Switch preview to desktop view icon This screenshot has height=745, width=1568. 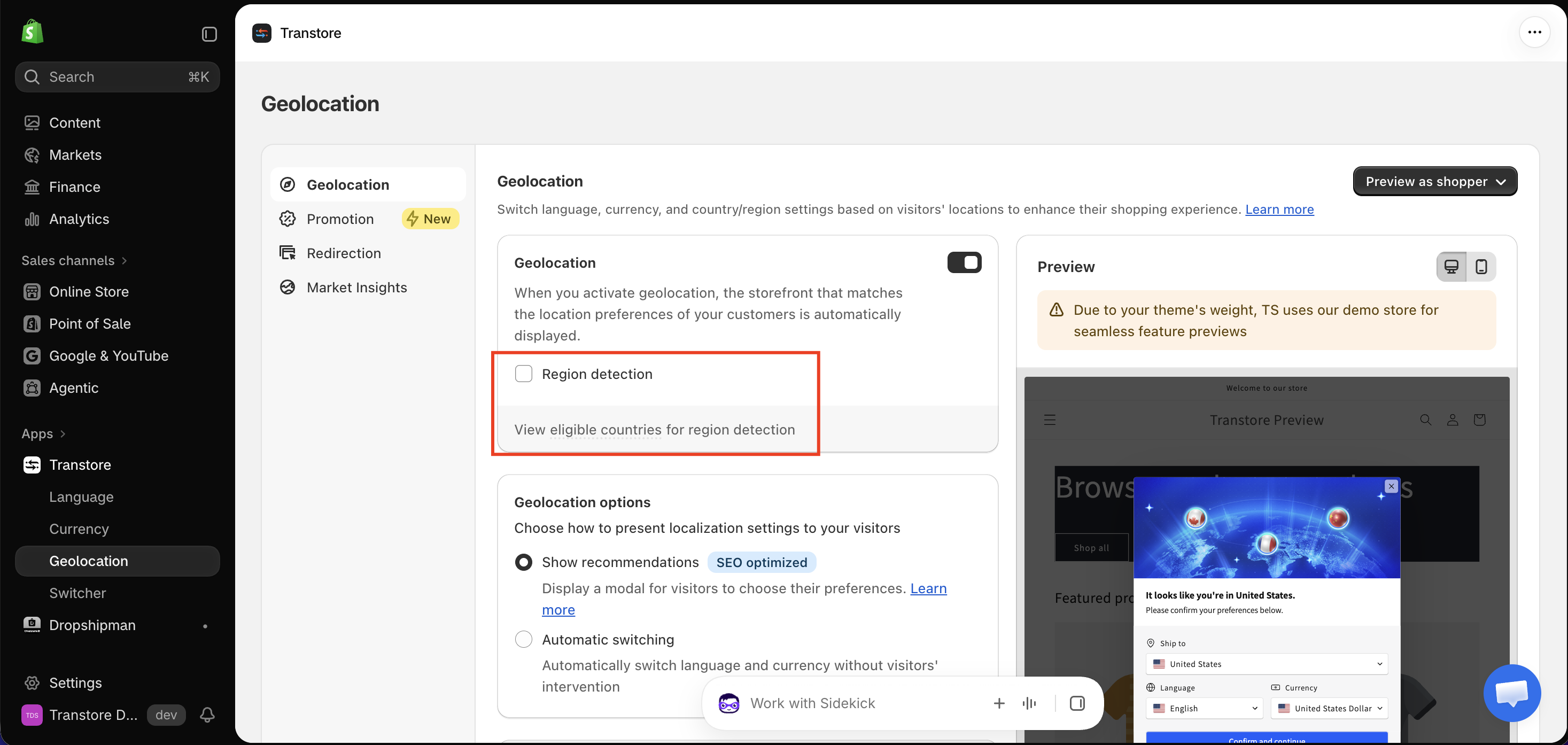1451,267
